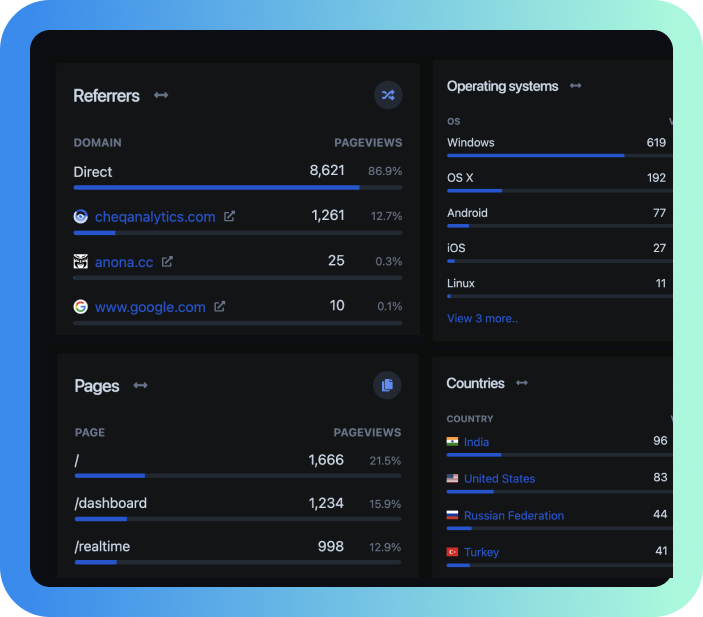The height and width of the screenshot is (617, 703).
Task: Click the DOMAIN column header in Referrers
Action: pos(97,143)
